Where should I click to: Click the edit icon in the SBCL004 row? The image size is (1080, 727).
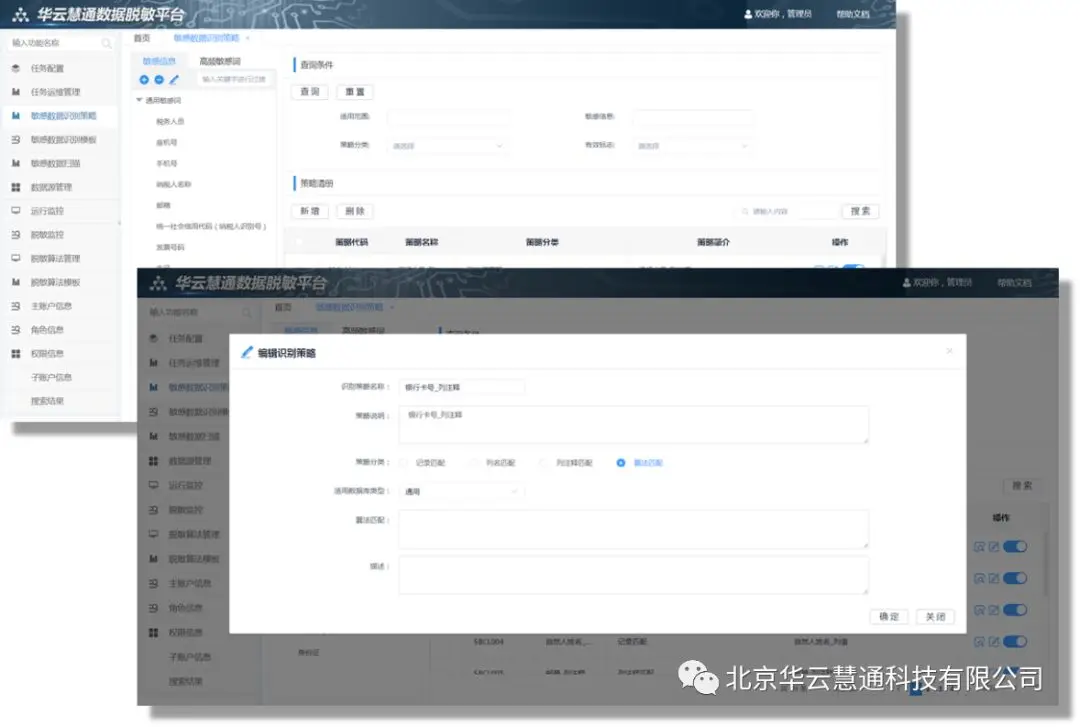point(994,642)
